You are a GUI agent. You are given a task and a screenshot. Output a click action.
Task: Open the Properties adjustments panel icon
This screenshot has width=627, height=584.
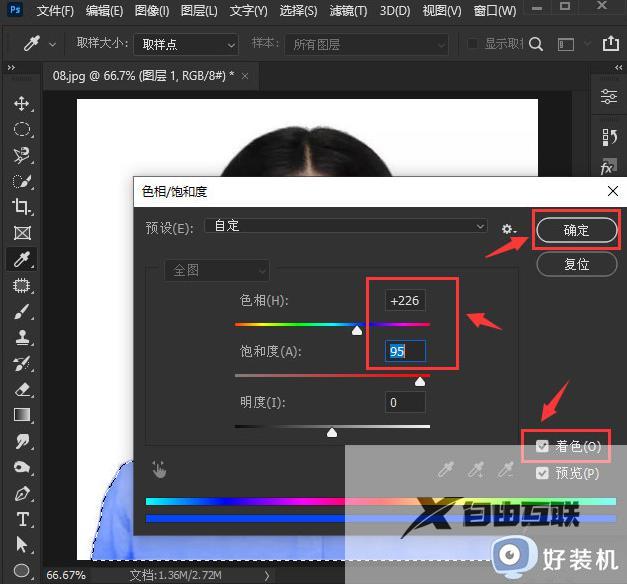click(609, 96)
